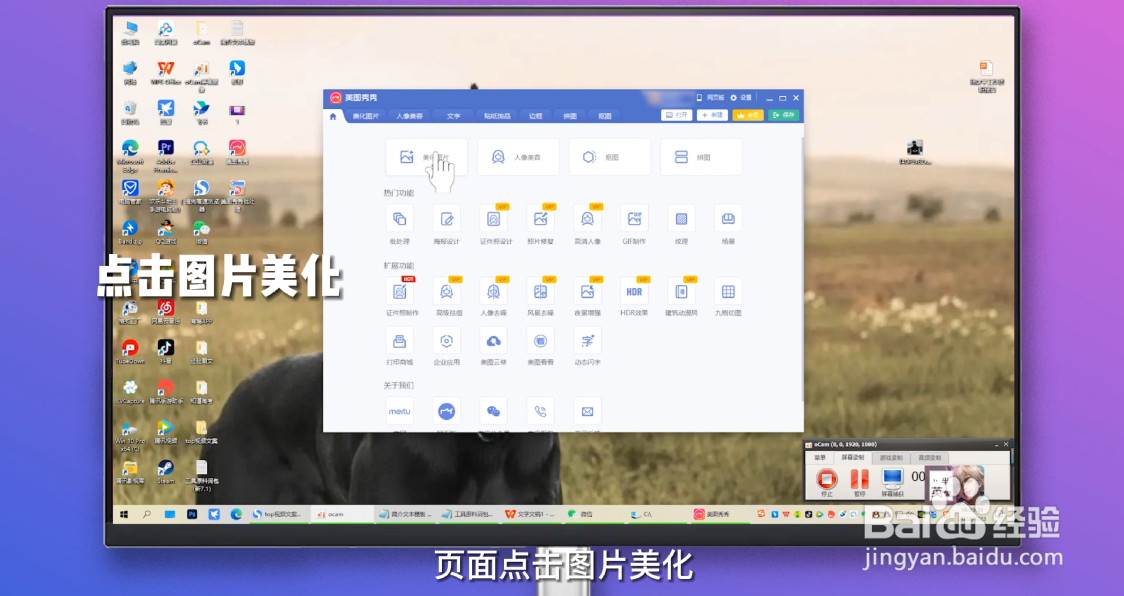Screen dimensions: 1124x596
Task: Open the 海报设计 tool icon
Action: [x=447, y=219]
